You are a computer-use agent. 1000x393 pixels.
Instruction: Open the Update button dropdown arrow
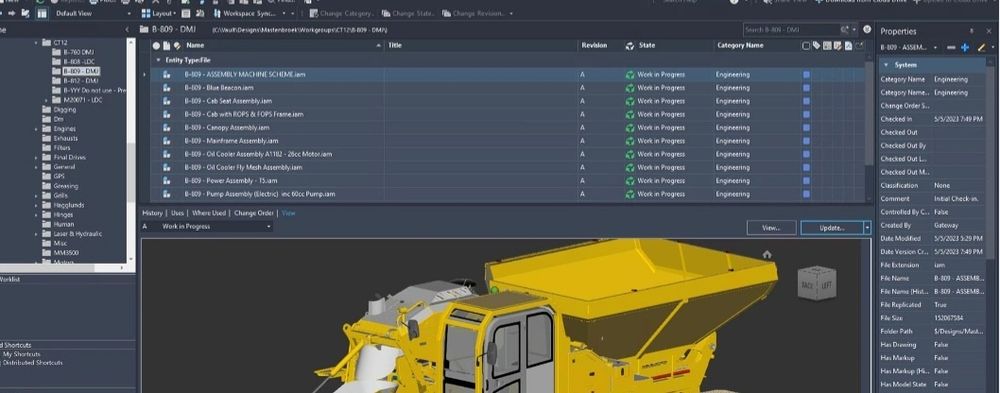pos(867,228)
